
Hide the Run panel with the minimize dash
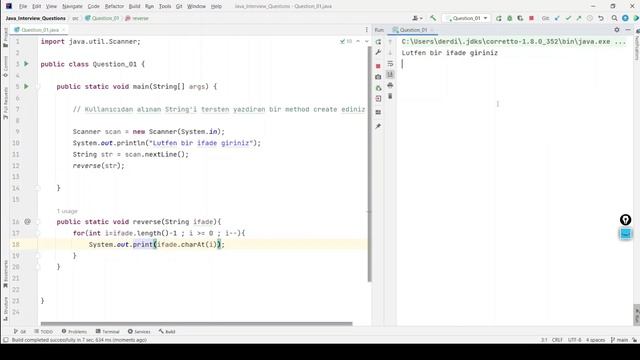pyautogui.click(x=628, y=30)
